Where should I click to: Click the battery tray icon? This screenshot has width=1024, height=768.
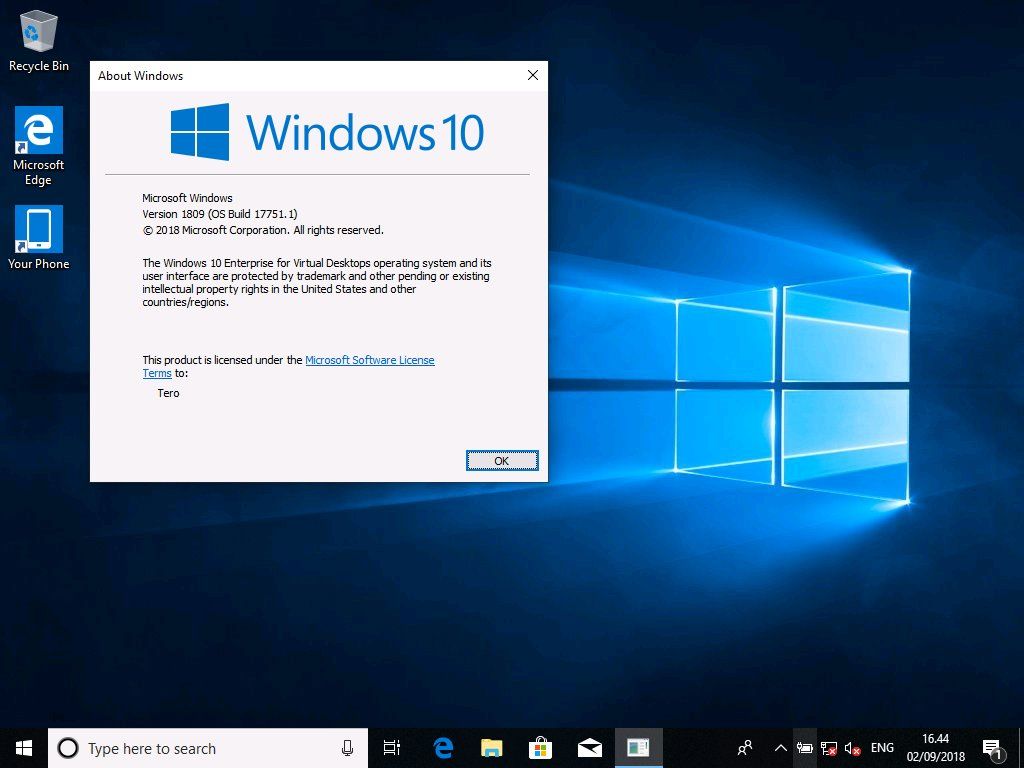pos(805,748)
